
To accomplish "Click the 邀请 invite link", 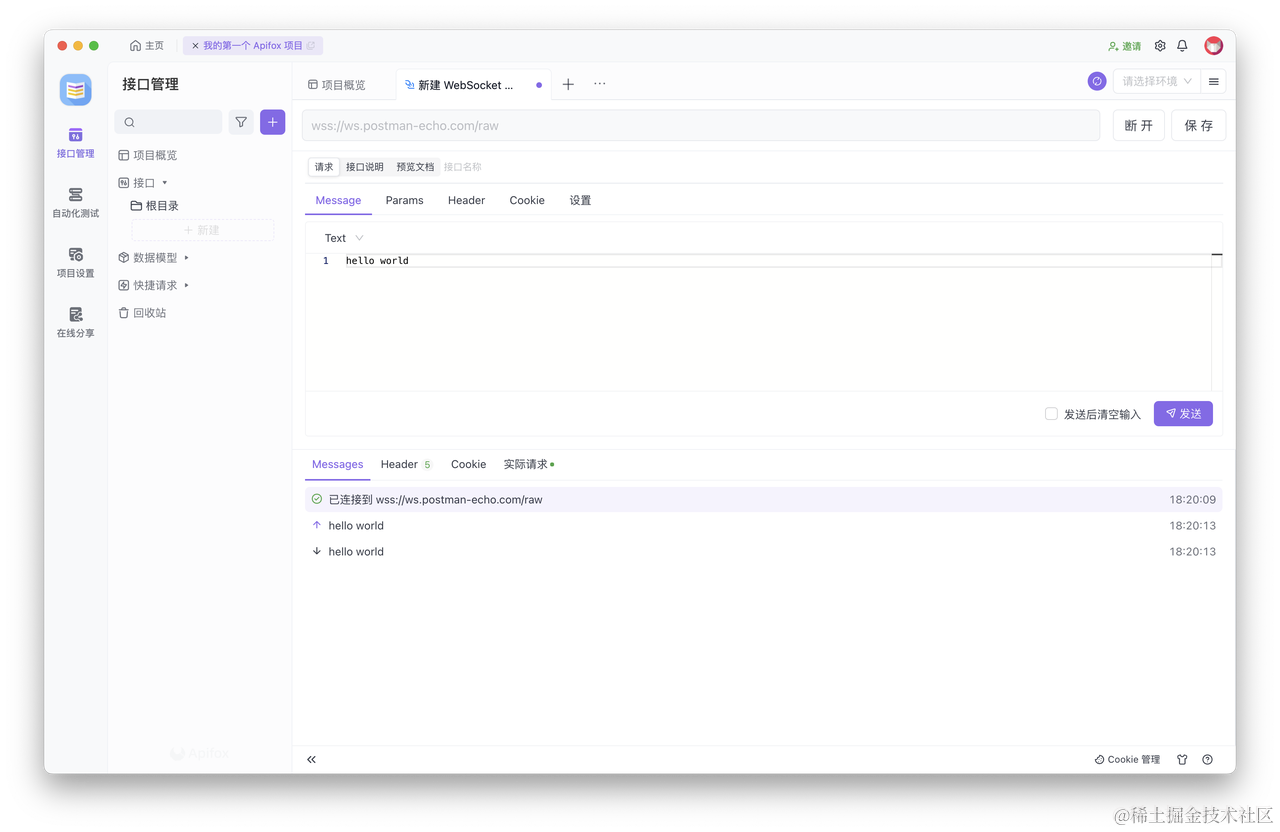I will tap(1124, 46).
